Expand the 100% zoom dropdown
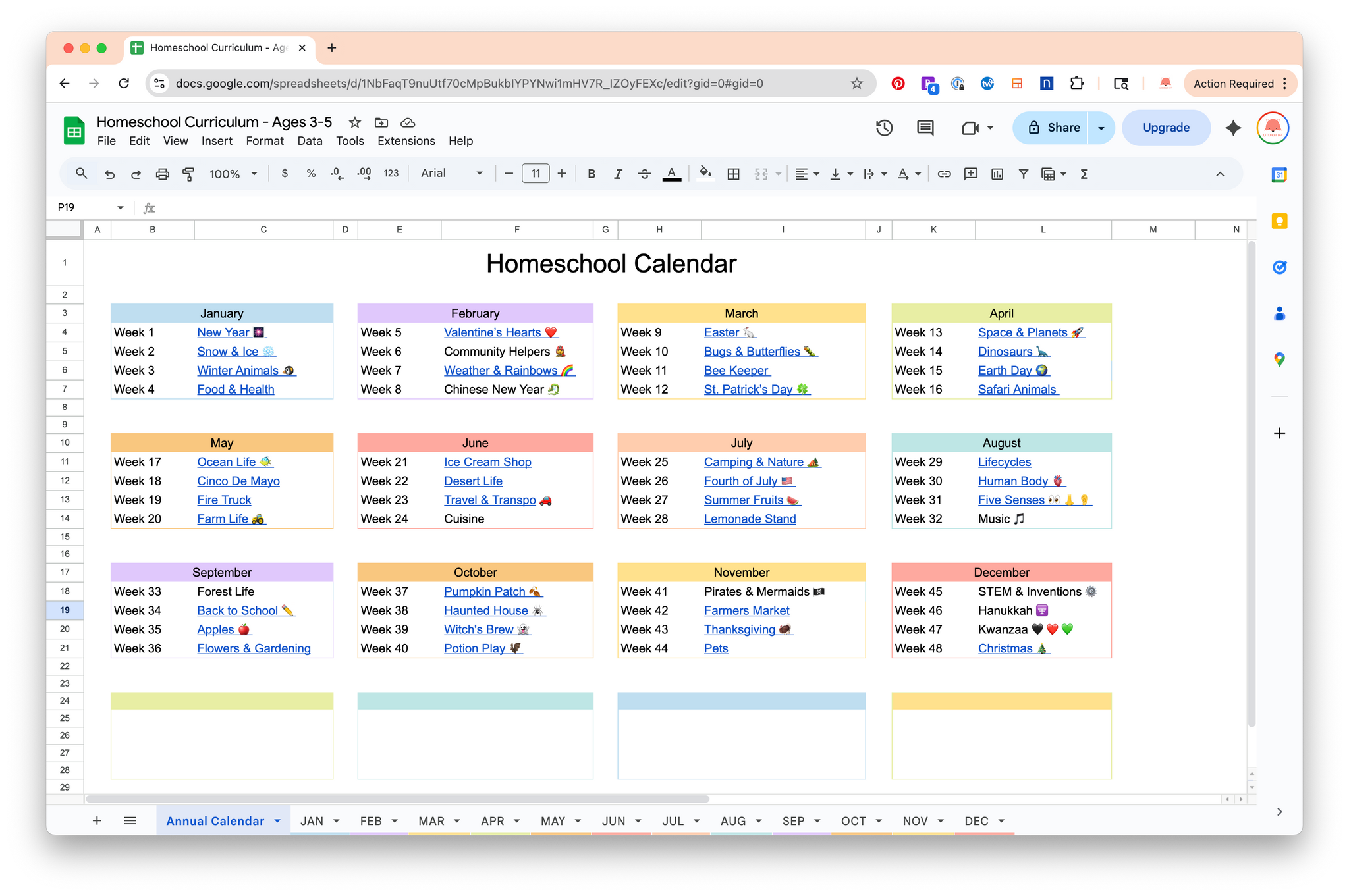The height and width of the screenshot is (896, 1349). point(233,174)
